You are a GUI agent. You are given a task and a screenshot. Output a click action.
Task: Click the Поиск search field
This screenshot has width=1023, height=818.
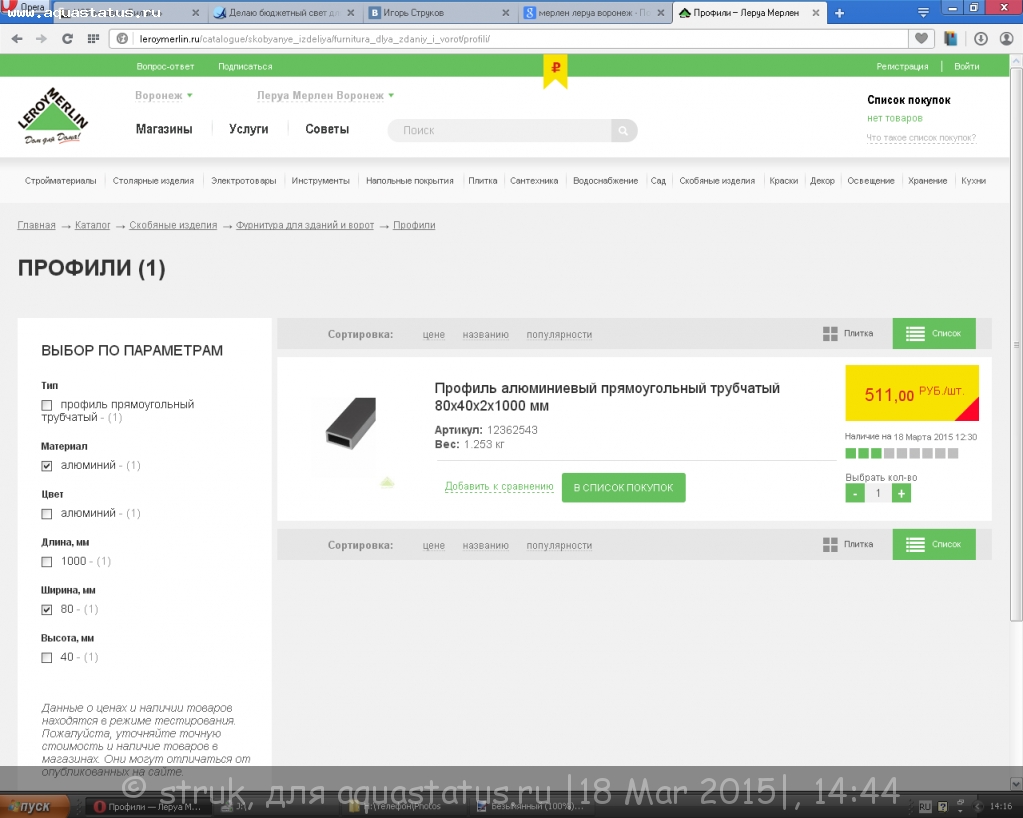point(499,130)
